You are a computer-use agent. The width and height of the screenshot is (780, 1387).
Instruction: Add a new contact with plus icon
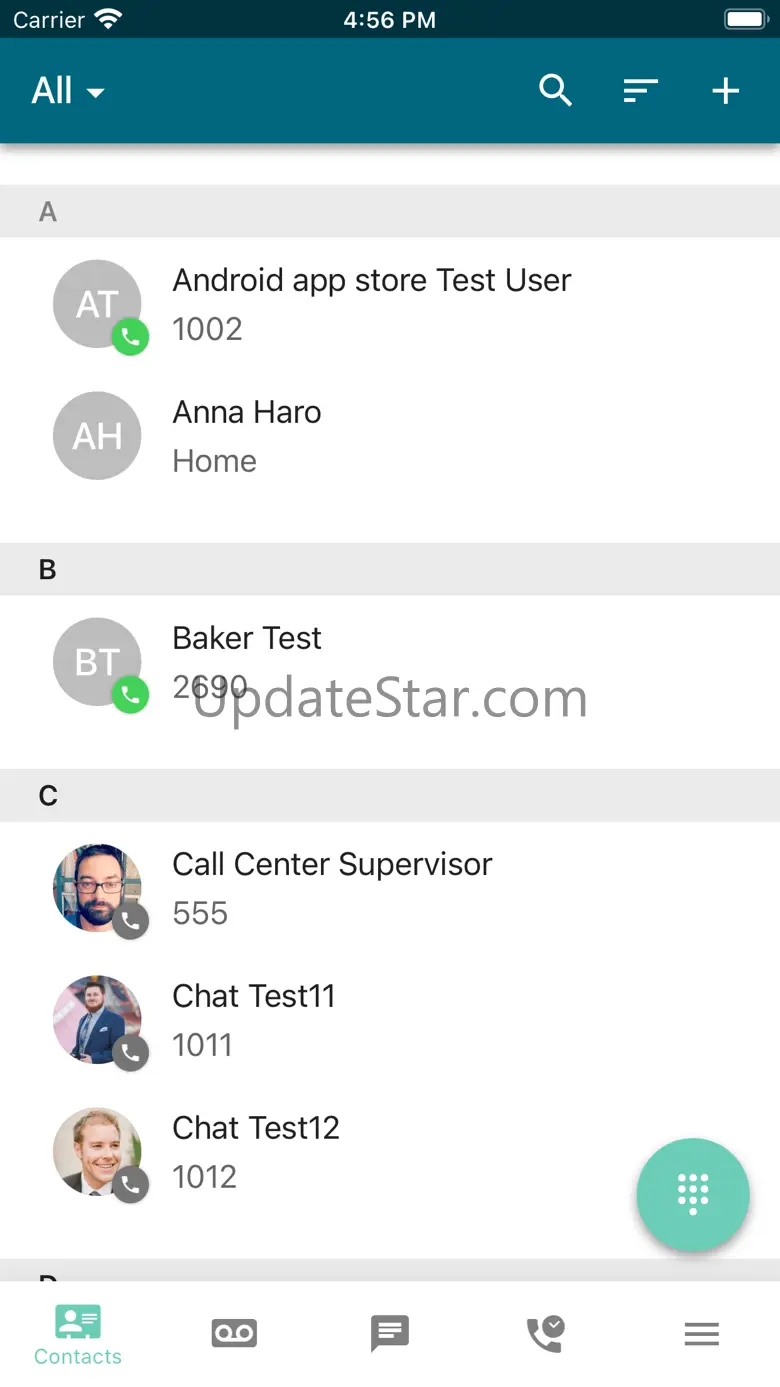pyautogui.click(x=725, y=91)
